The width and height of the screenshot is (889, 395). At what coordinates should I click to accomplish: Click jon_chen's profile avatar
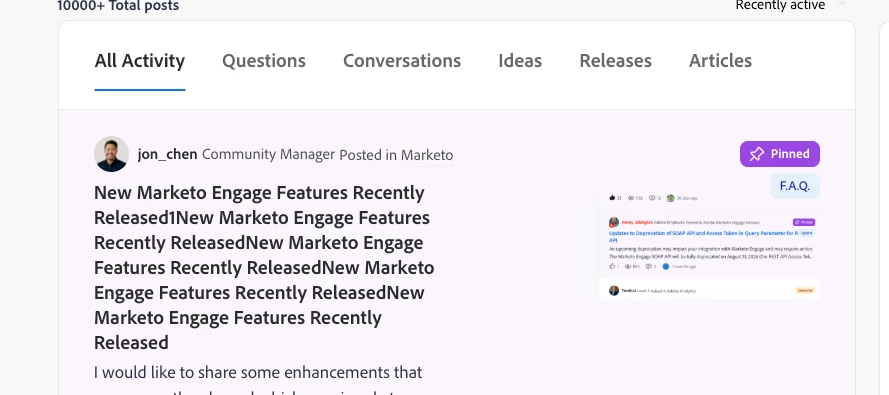[111, 154]
